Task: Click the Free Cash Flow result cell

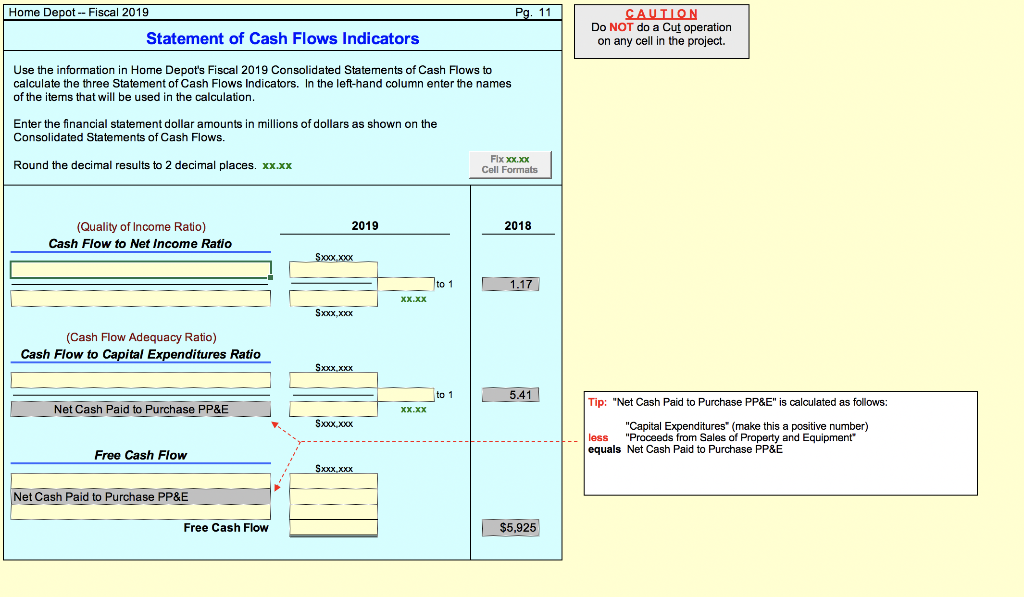Action: (332, 527)
